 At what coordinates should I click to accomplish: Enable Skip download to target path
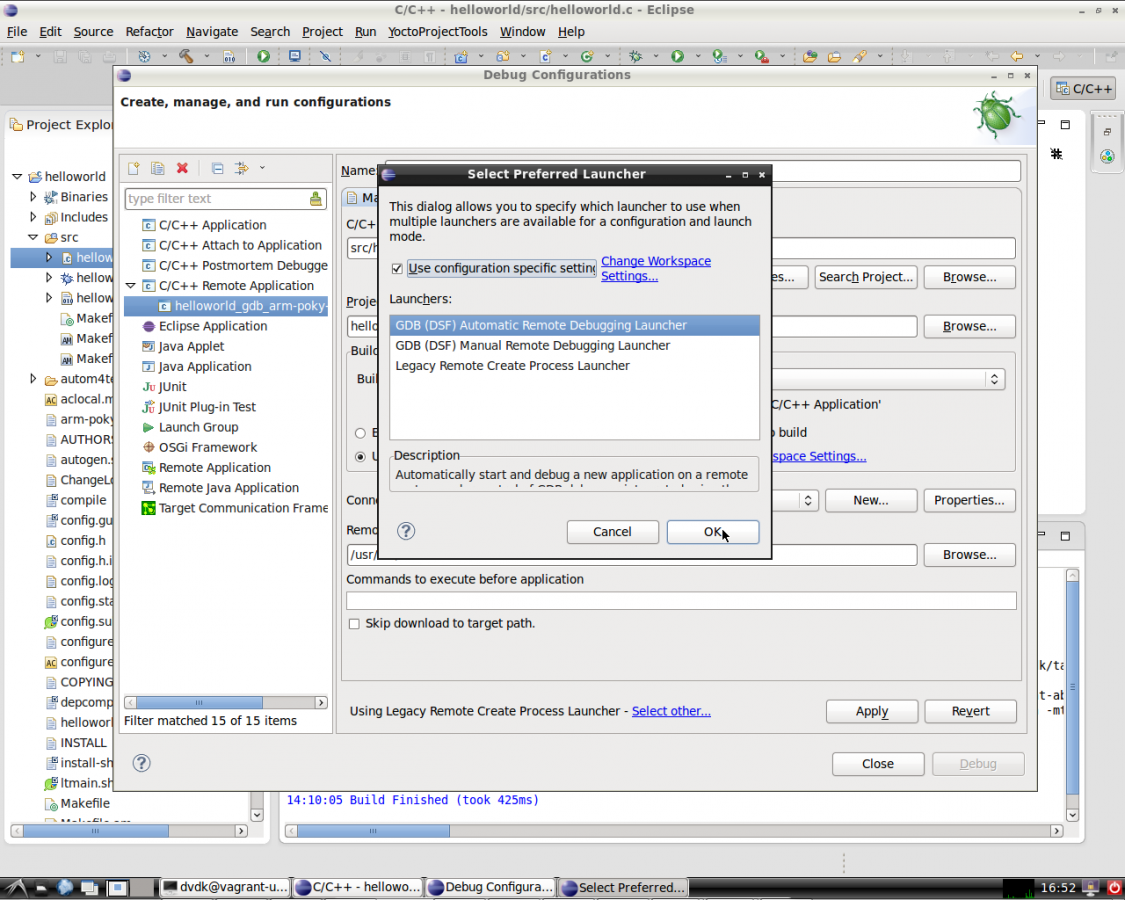tap(354, 624)
